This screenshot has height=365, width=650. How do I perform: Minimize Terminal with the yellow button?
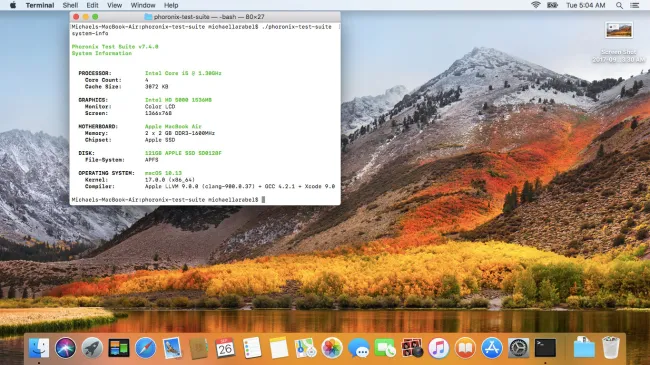[x=85, y=17]
